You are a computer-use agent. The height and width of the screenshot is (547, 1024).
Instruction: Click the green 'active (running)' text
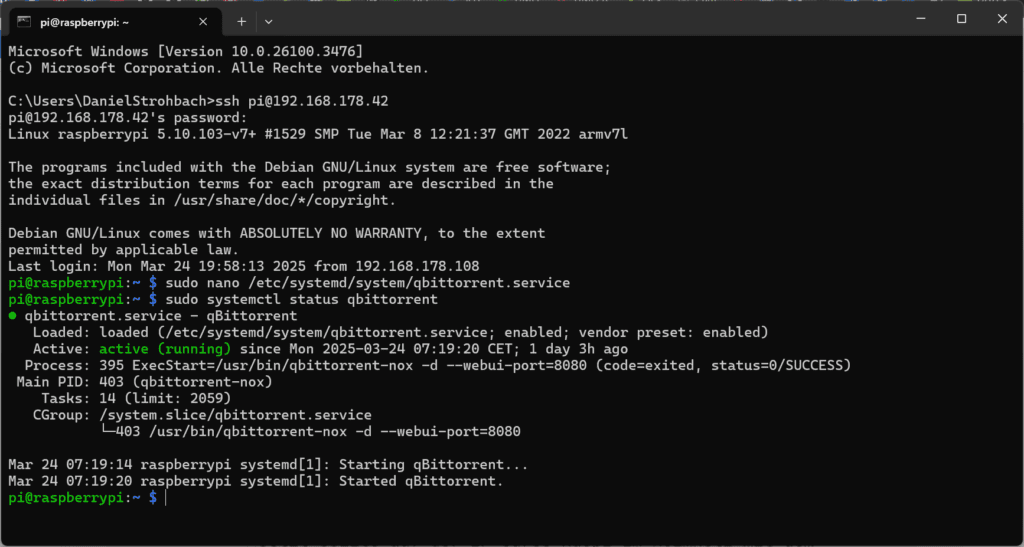(165, 349)
